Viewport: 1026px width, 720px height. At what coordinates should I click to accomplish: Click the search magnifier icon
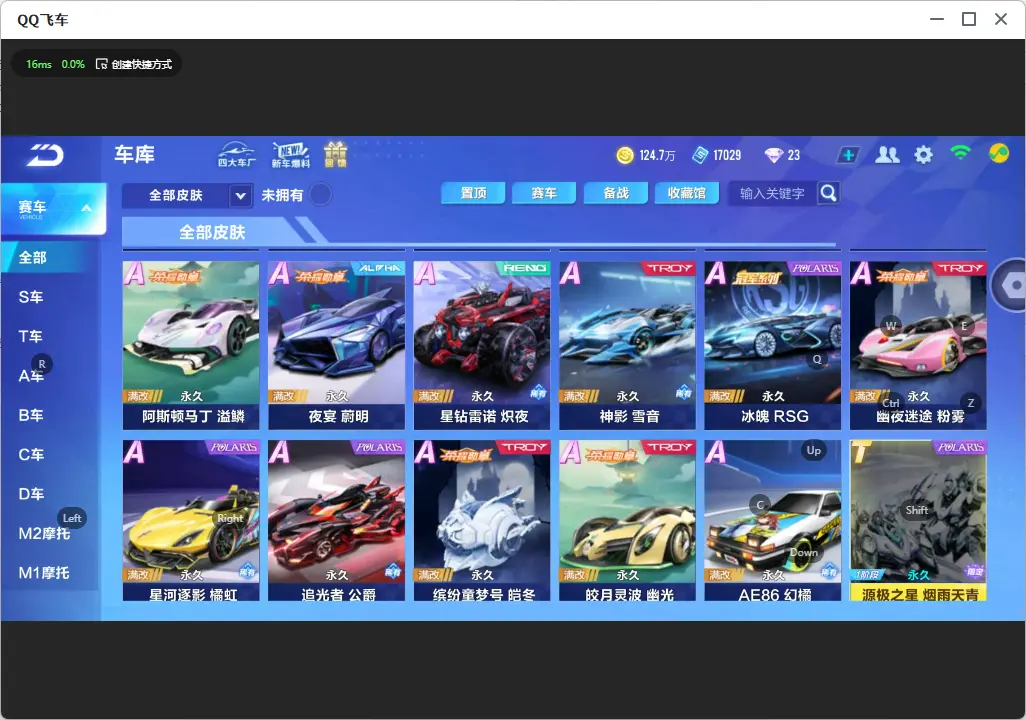(x=828, y=193)
